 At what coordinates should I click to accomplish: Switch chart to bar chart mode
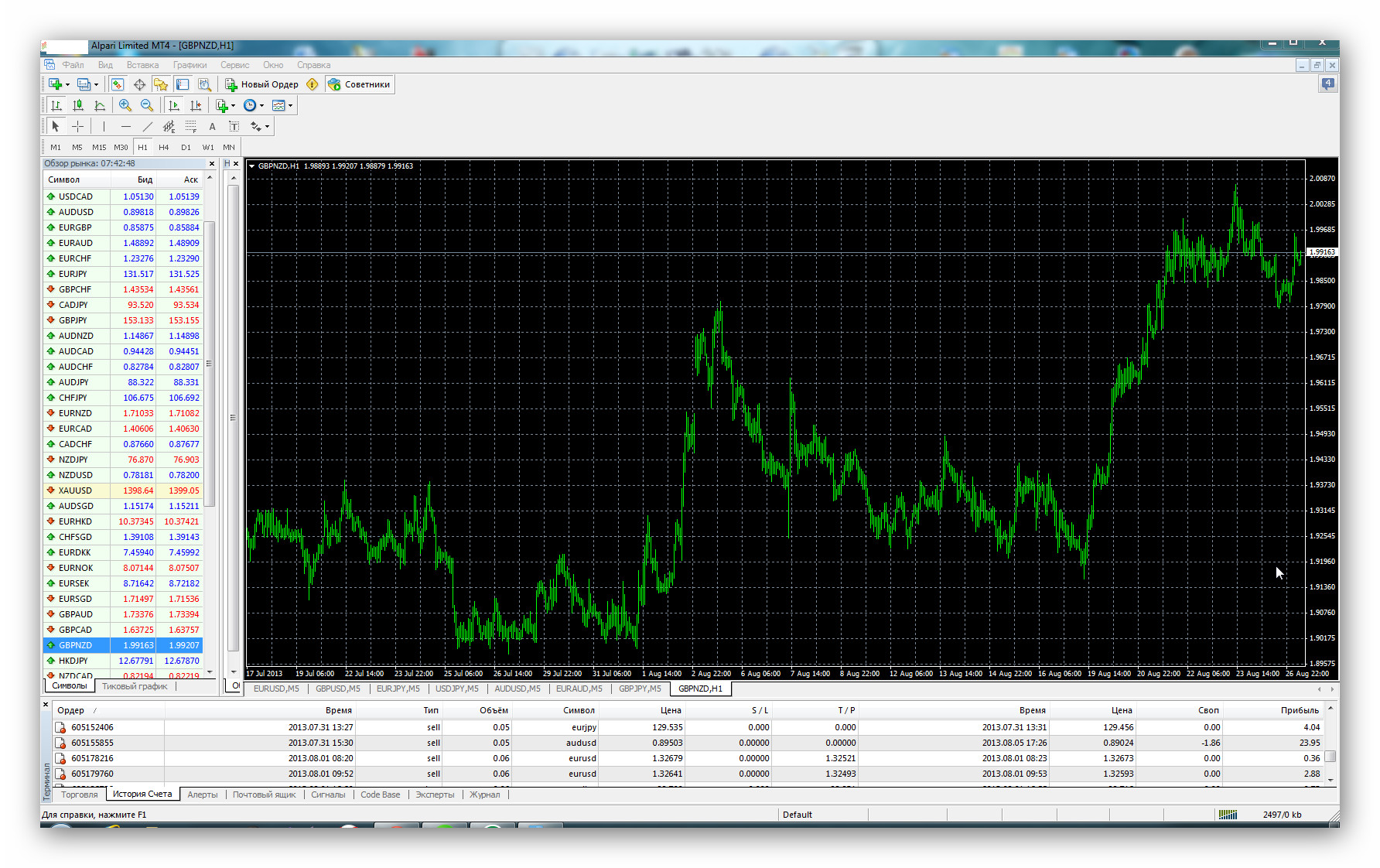tap(56, 105)
